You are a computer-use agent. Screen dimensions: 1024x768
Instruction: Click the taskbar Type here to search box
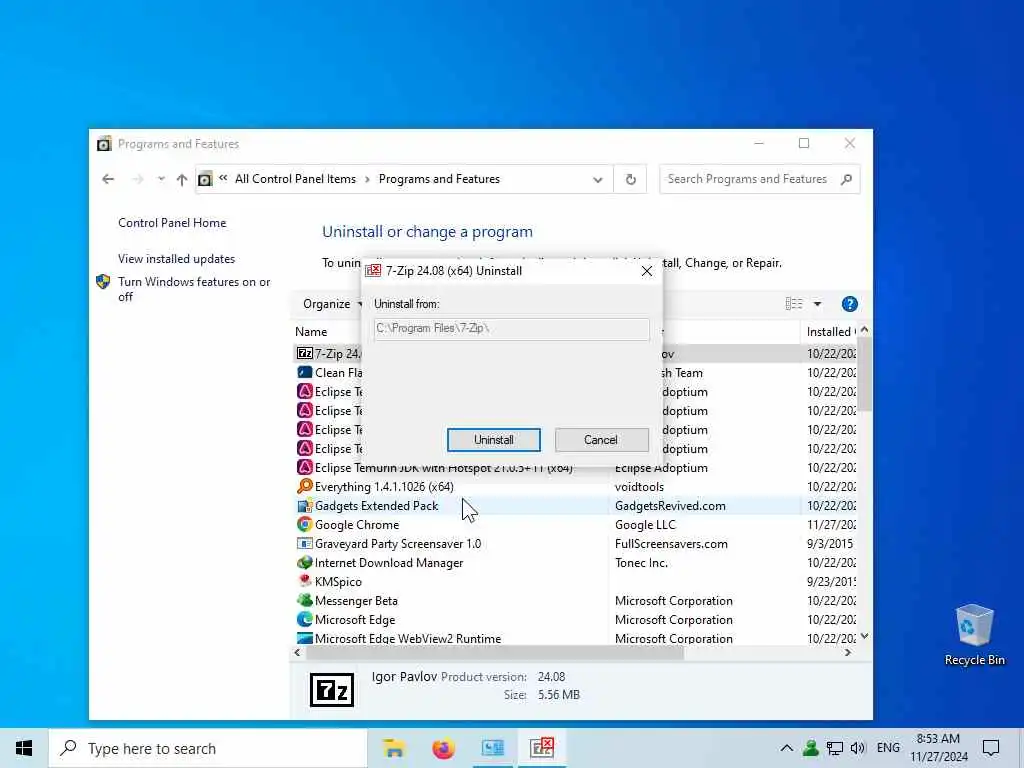coord(208,748)
